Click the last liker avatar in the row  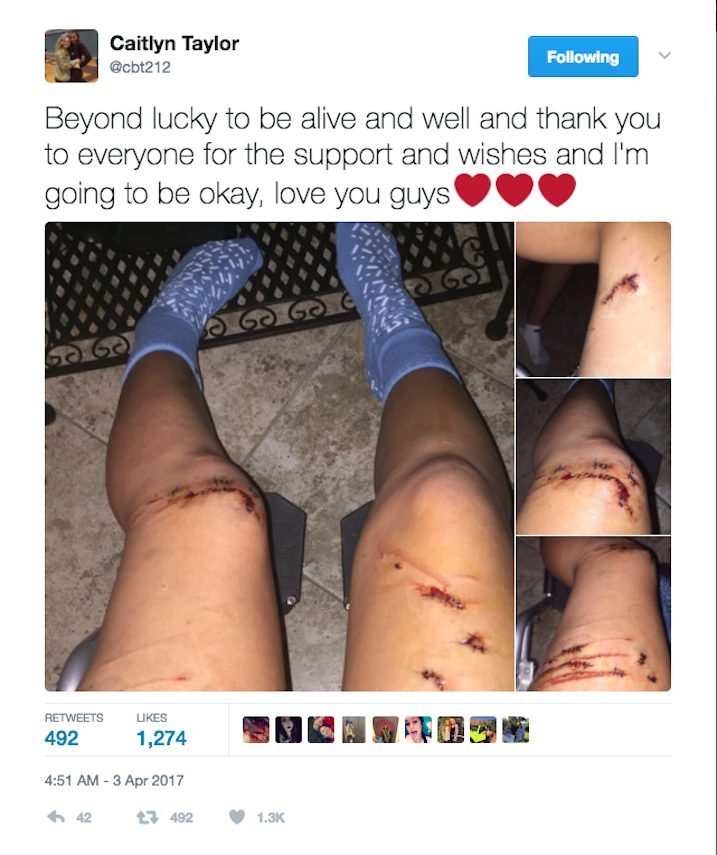(515, 730)
